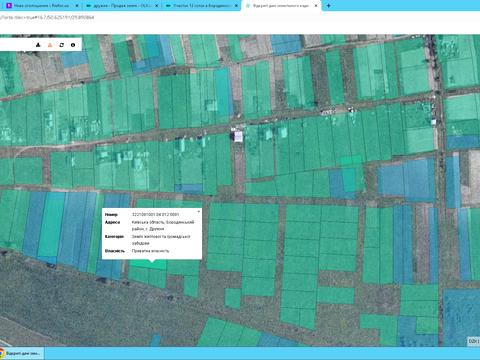
Task: Switch to the first browser tab with purple favicon
Action: (x=41, y=6)
